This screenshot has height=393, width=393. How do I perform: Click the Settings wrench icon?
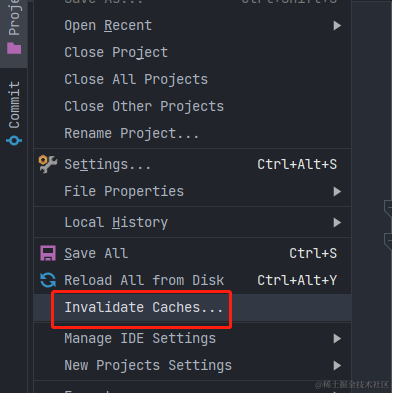48,164
